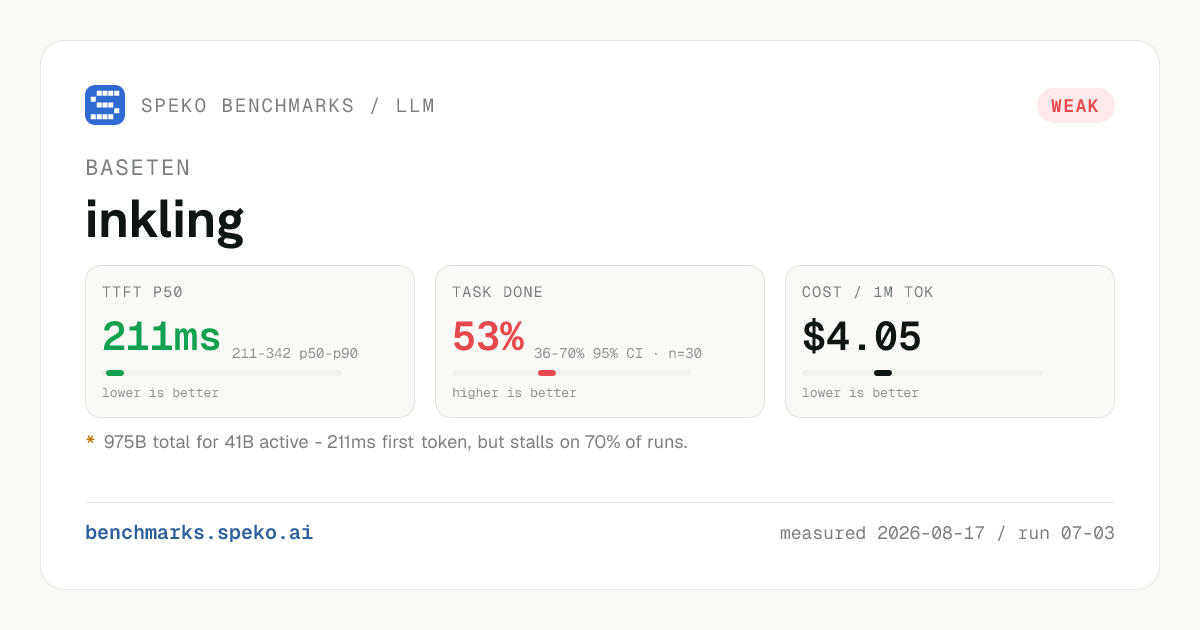Open the benchmarks.speko.ai link
Image resolution: width=1200 pixels, height=630 pixels.
[x=199, y=533]
